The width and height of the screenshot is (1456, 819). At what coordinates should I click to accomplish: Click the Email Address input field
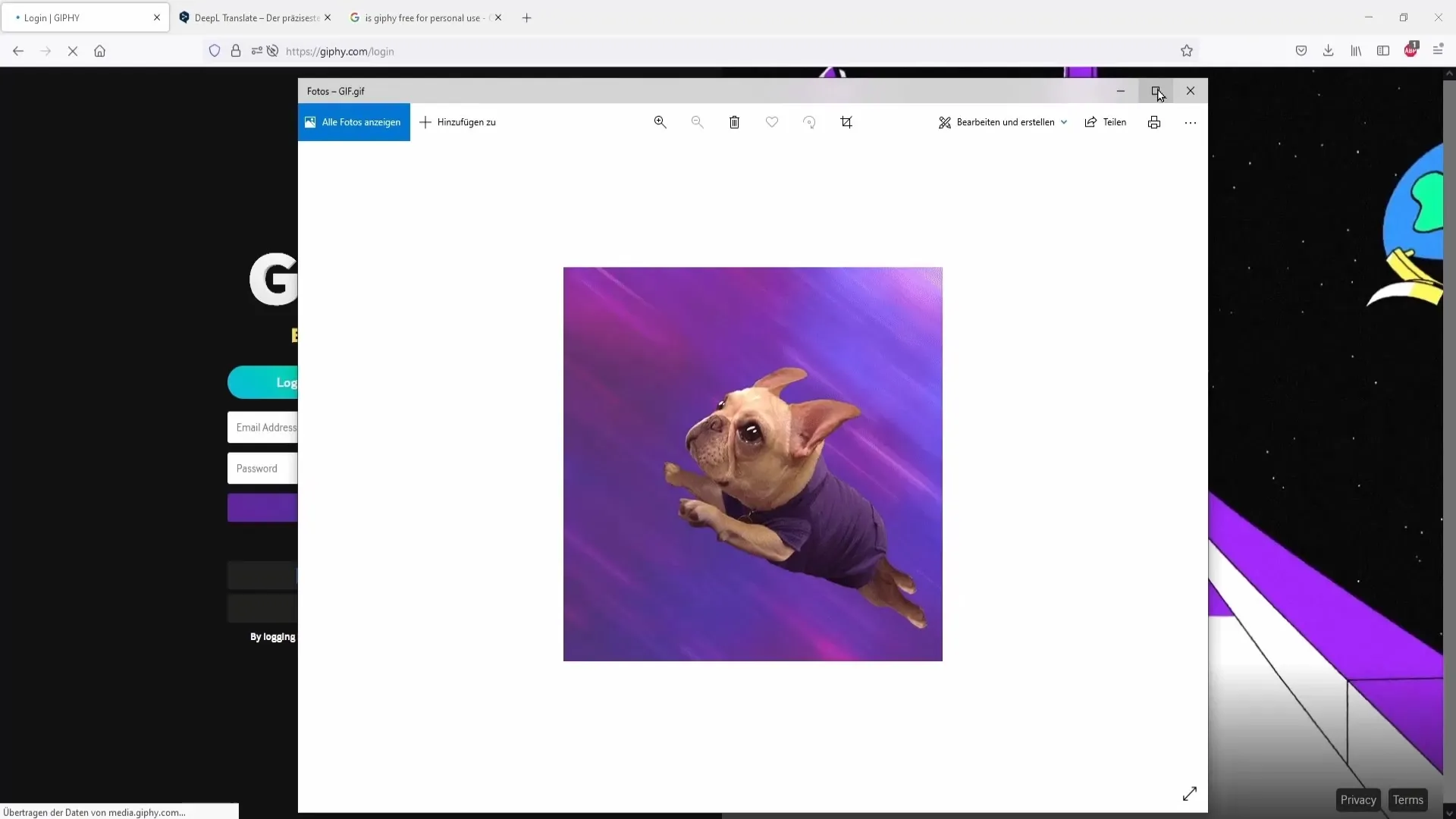(264, 427)
